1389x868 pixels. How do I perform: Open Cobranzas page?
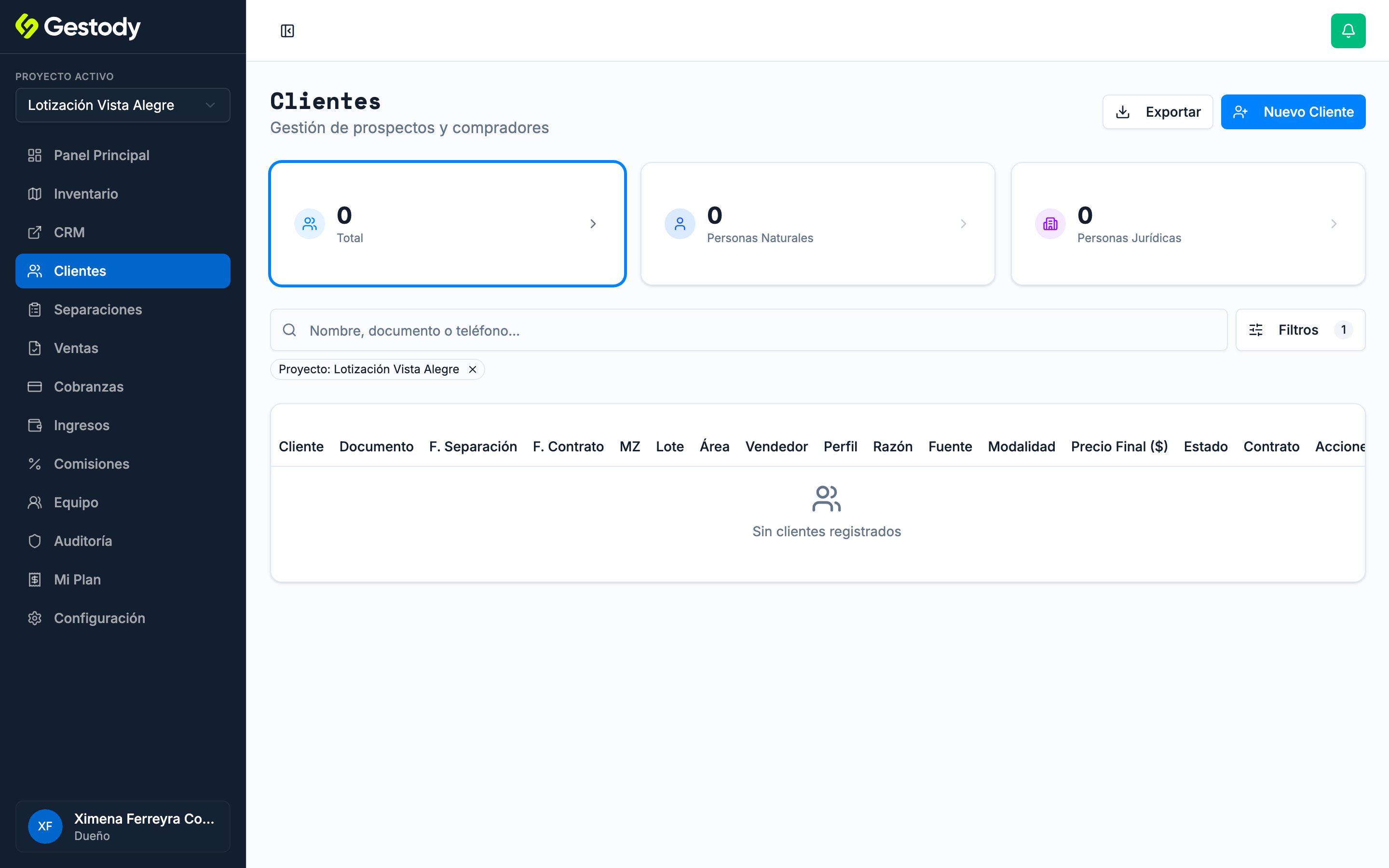pyautogui.click(x=122, y=387)
